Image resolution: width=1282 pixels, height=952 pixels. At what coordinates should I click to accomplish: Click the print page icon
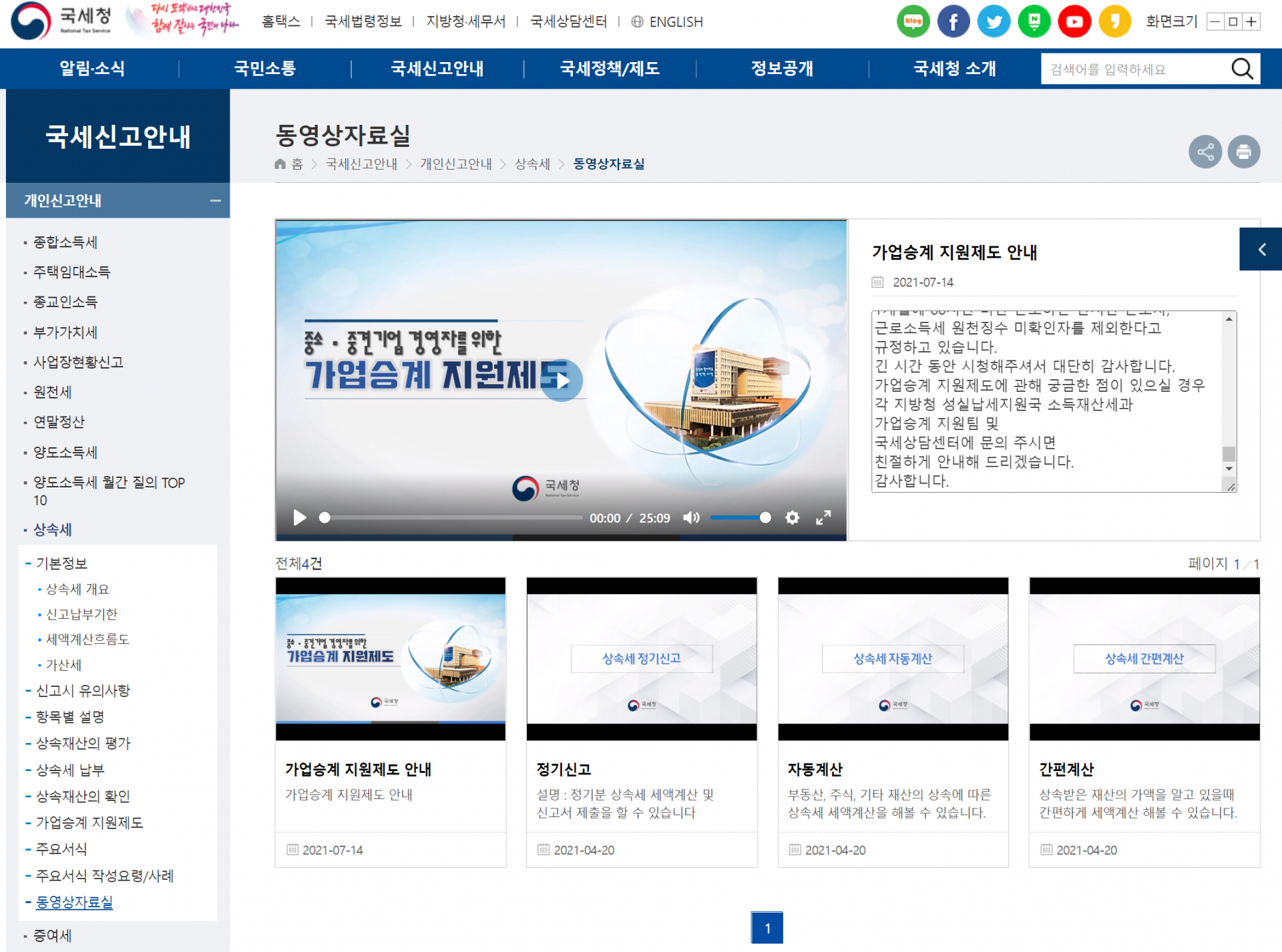coord(1243,152)
